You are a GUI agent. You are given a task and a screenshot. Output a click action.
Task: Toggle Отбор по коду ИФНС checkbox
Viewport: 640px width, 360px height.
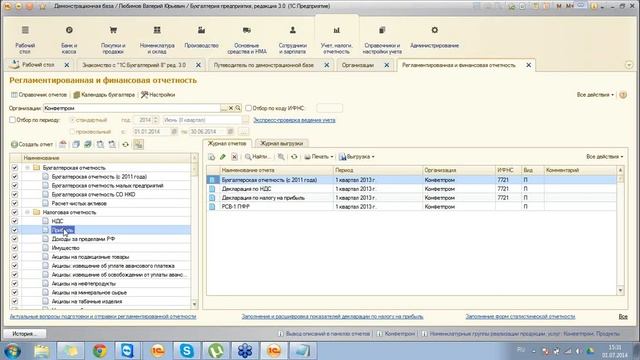248,108
